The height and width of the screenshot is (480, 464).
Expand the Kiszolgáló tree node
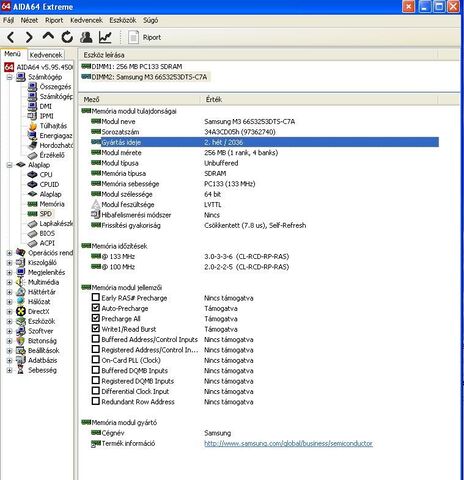(9, 263)
